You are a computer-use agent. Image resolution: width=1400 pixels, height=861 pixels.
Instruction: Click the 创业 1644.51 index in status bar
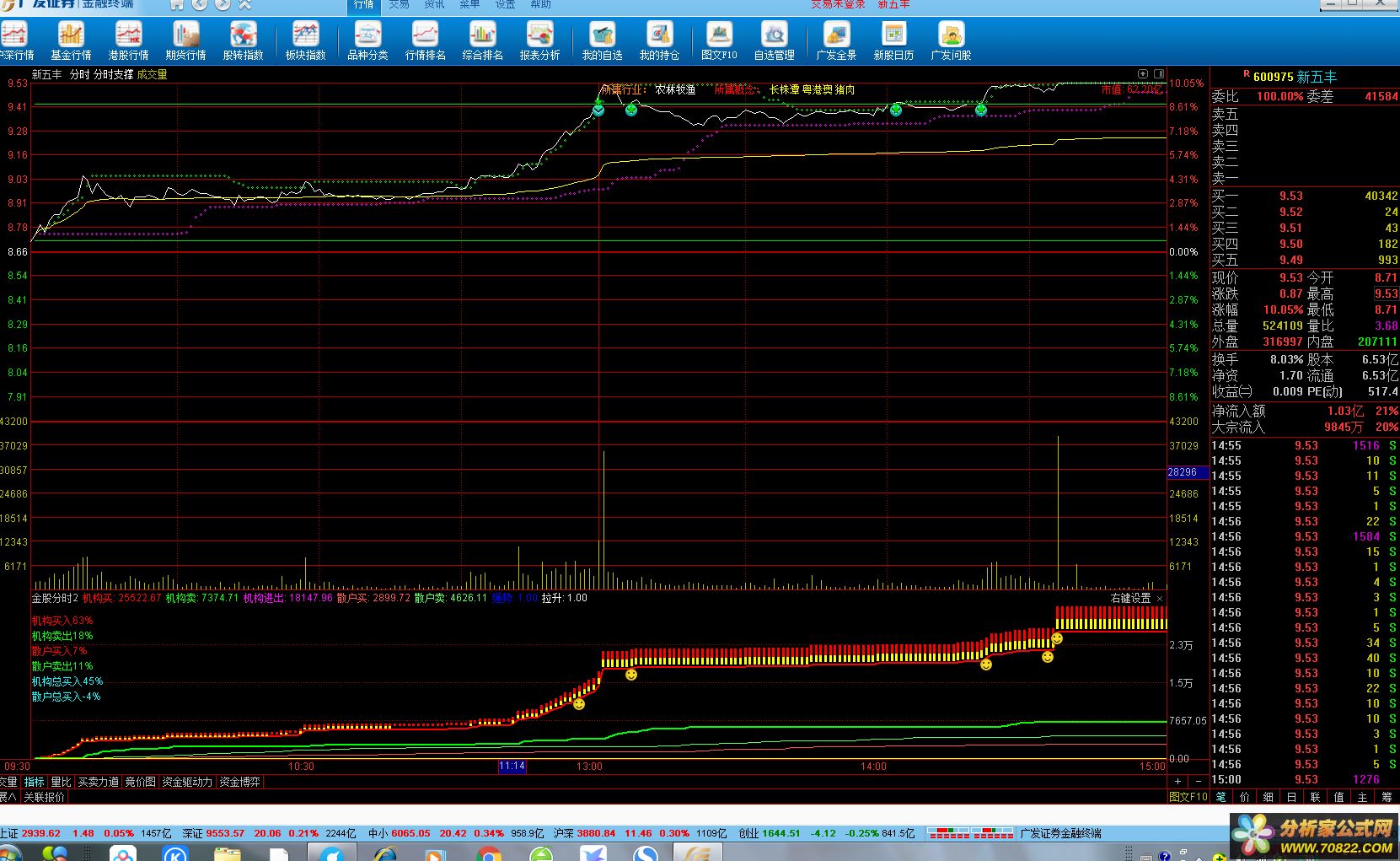point(770,833)
